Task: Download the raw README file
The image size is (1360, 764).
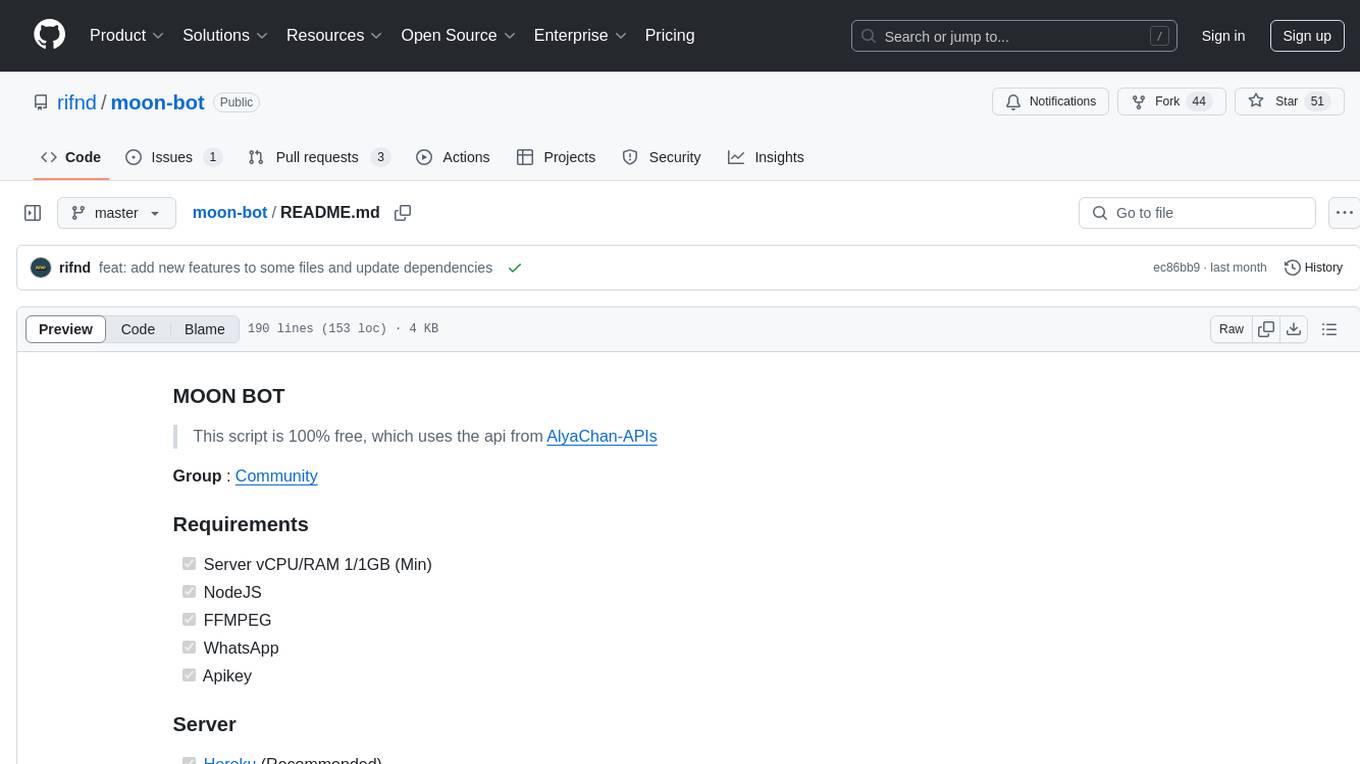Action: tap(1293, 329)
